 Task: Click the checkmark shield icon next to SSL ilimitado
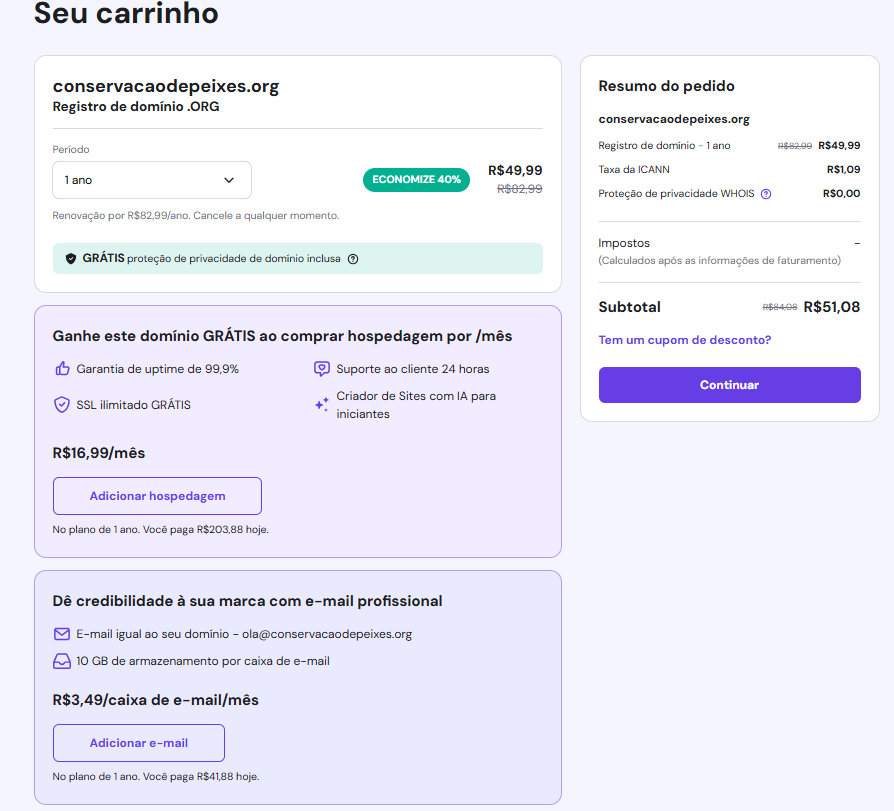click(x=61, y=406)
